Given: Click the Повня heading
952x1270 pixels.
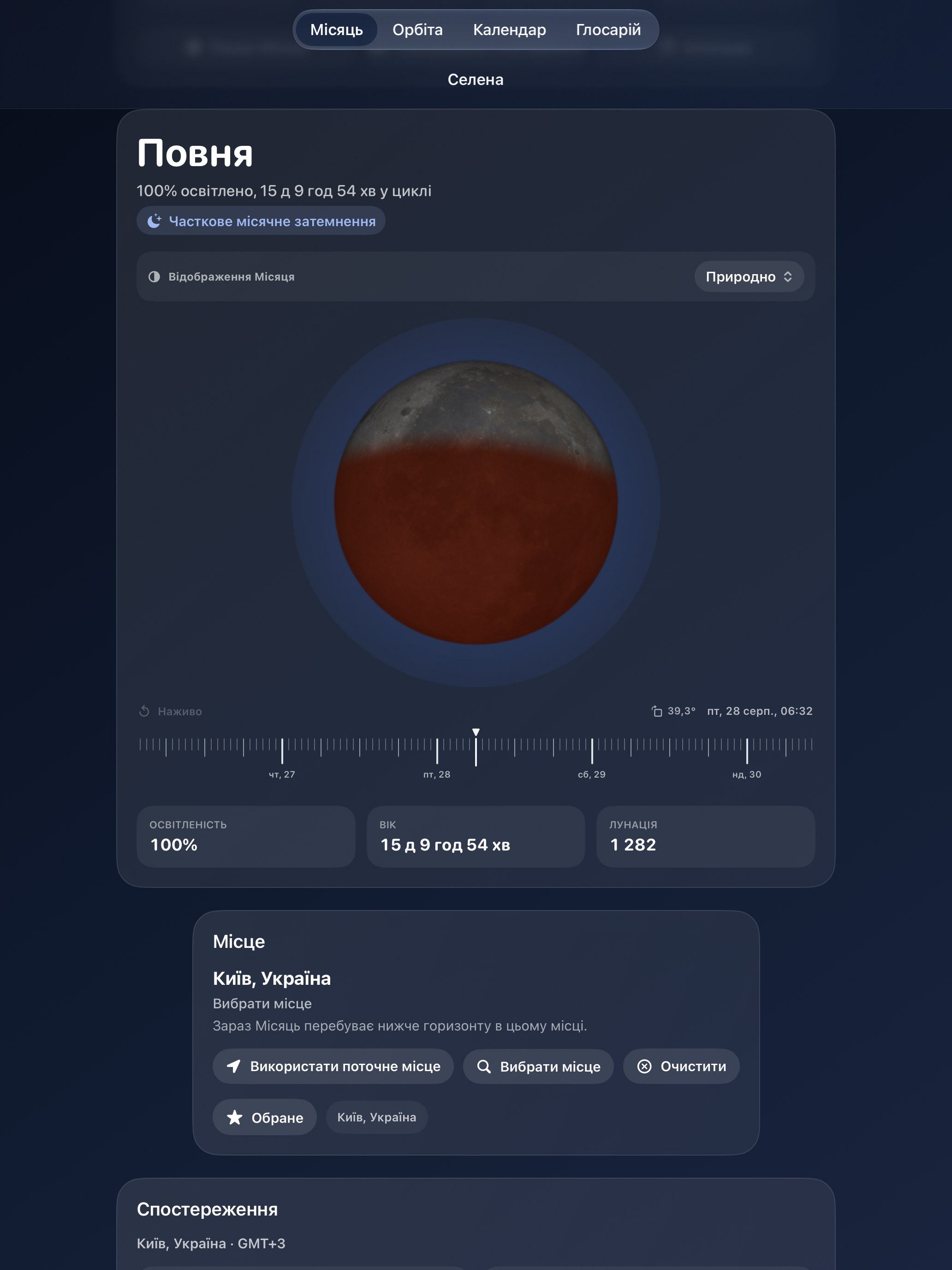Looking at the screenshot, I should (195, 153).
